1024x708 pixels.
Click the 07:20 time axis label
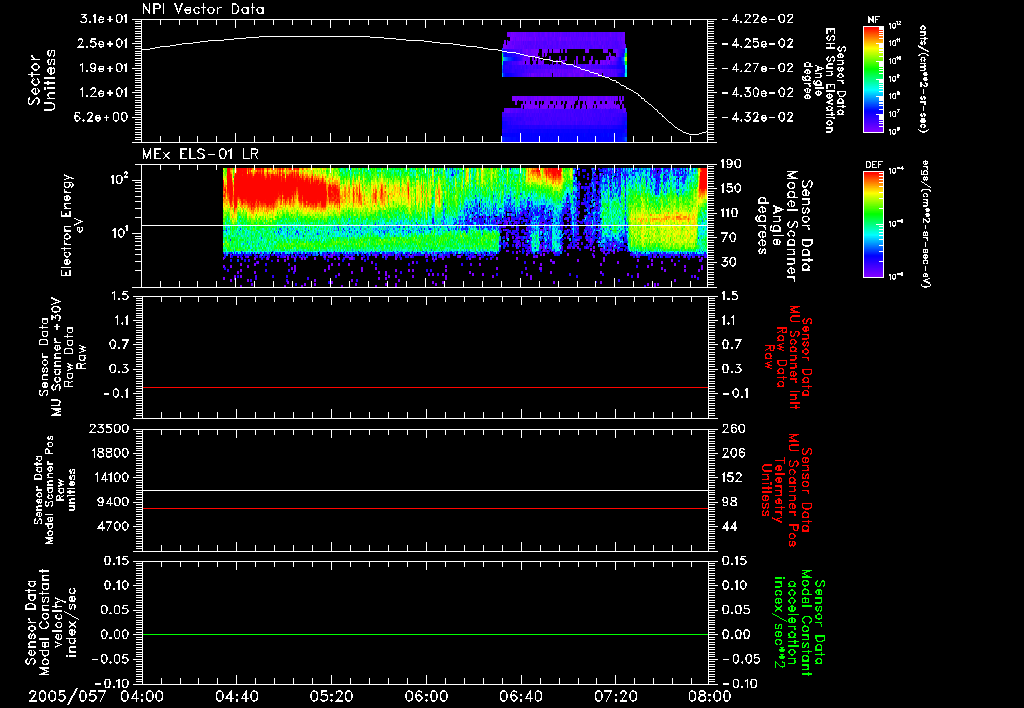pos(616,697)
